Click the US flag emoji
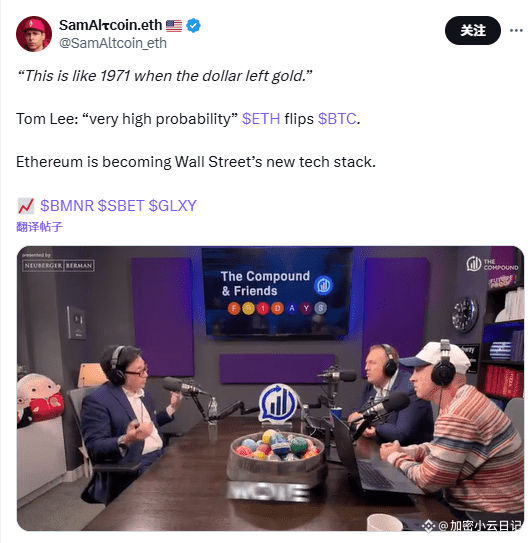The height and width of the screenshot is (543, 530). [174, 26]
